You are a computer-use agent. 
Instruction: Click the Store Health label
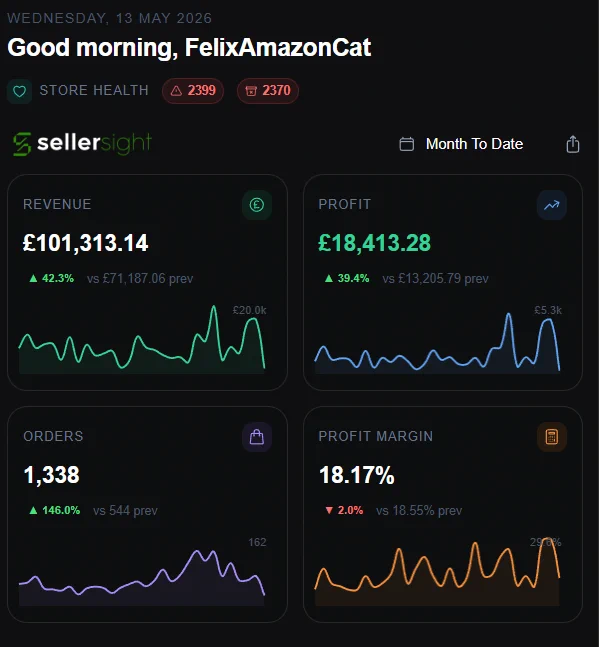pyautogui.click(x=94, y=90)
